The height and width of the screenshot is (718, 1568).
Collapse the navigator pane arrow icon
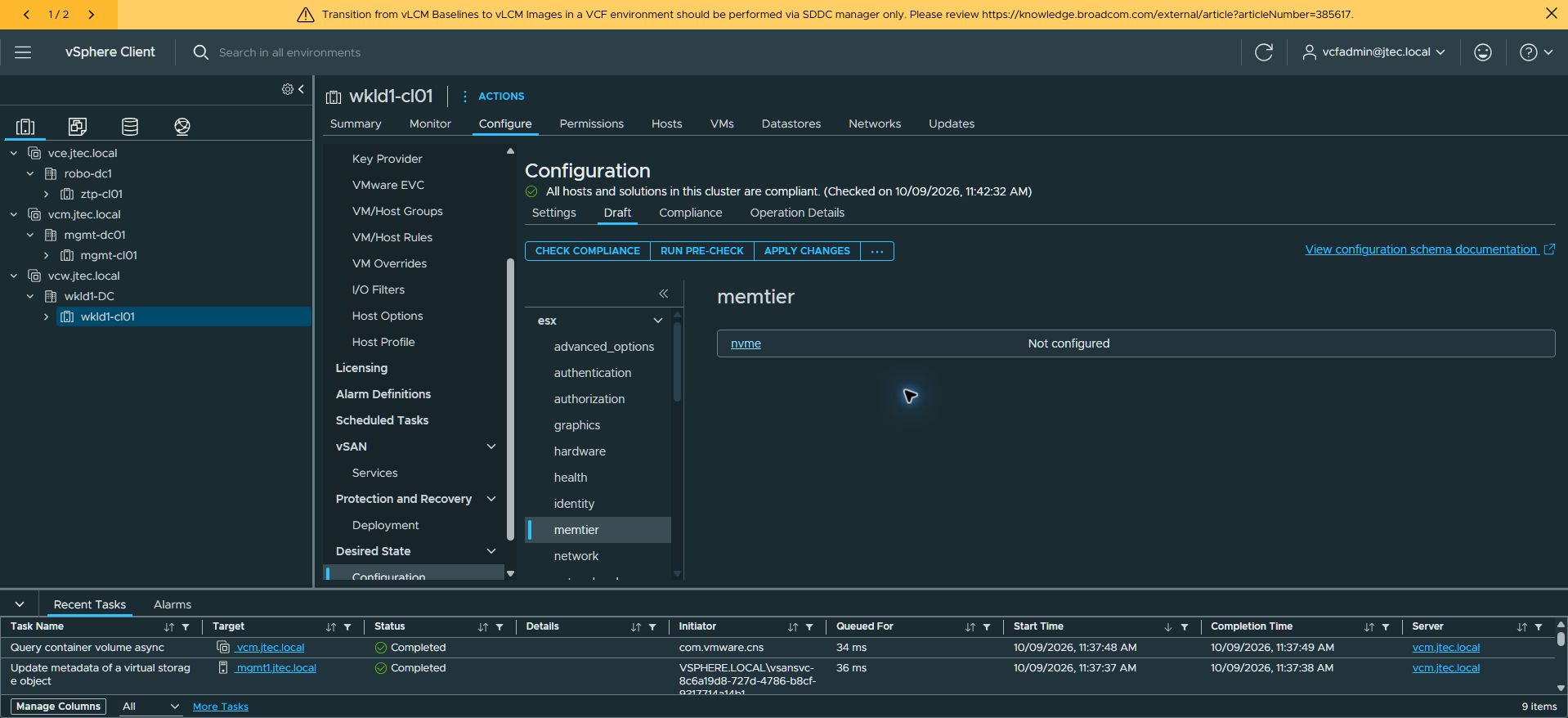coord(302,89)
